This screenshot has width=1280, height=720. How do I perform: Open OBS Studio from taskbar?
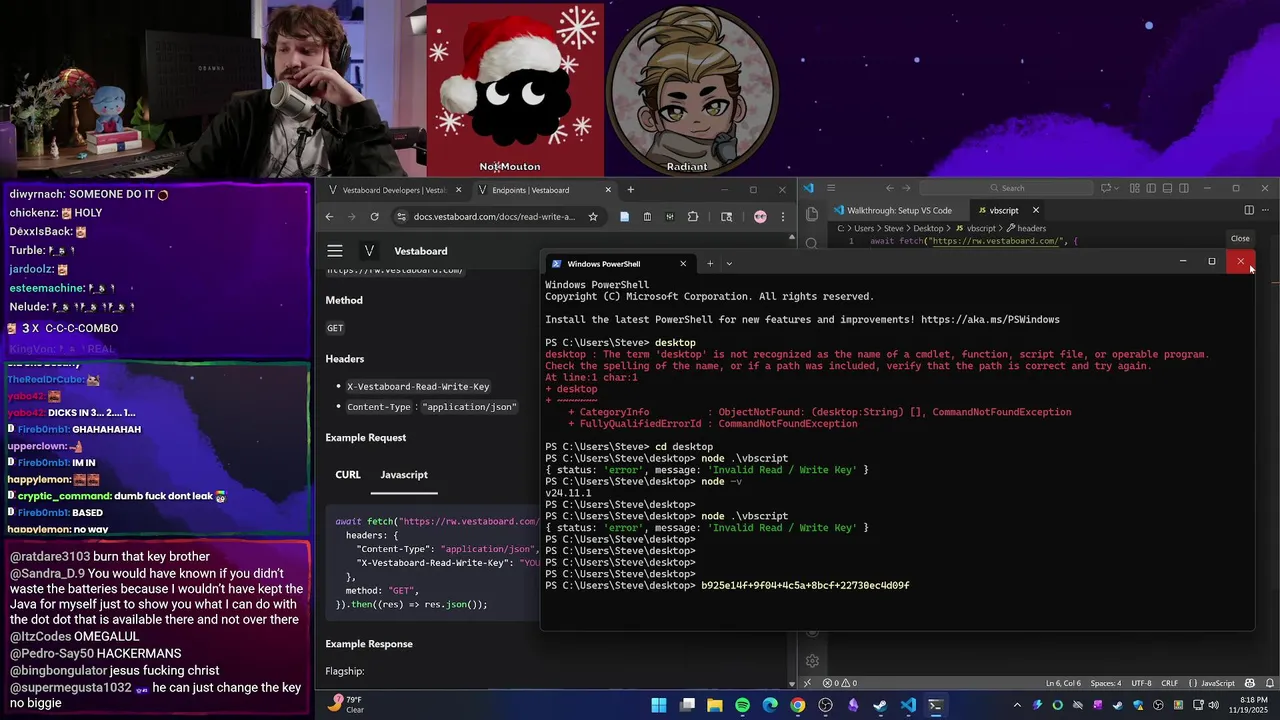(825, 705)
